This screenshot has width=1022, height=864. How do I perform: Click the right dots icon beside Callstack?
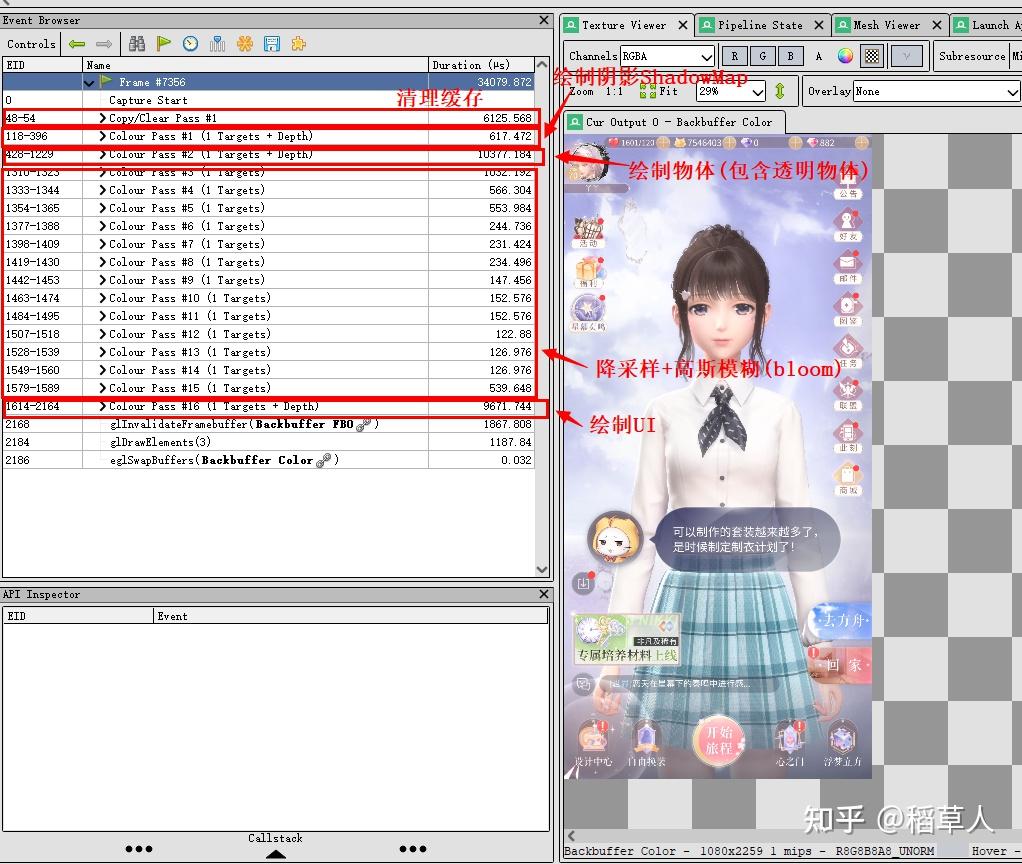[x=413, y=849]
